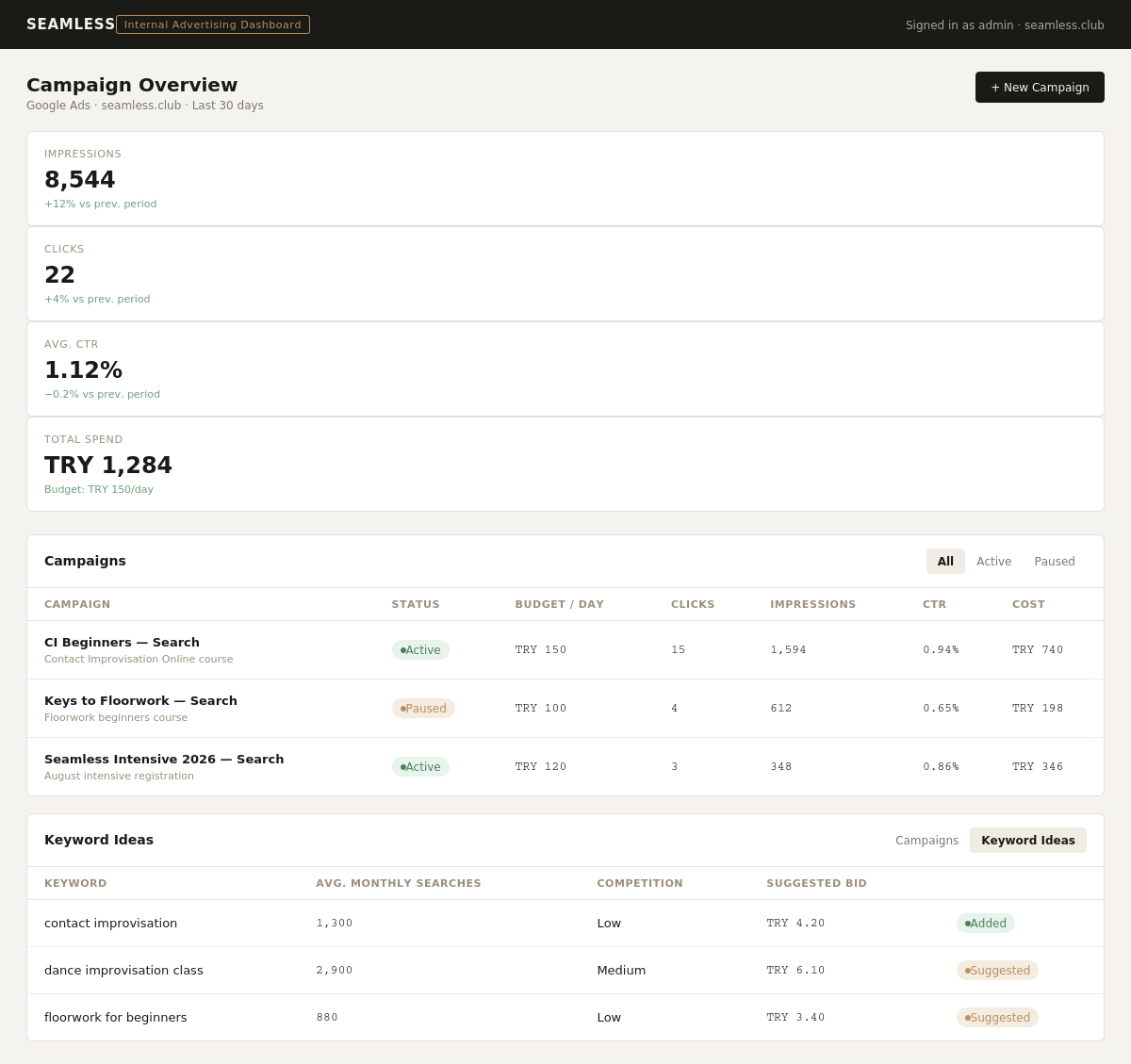Click the STATUS column header
This screenshot has height=1064, width=1131.
416,605
